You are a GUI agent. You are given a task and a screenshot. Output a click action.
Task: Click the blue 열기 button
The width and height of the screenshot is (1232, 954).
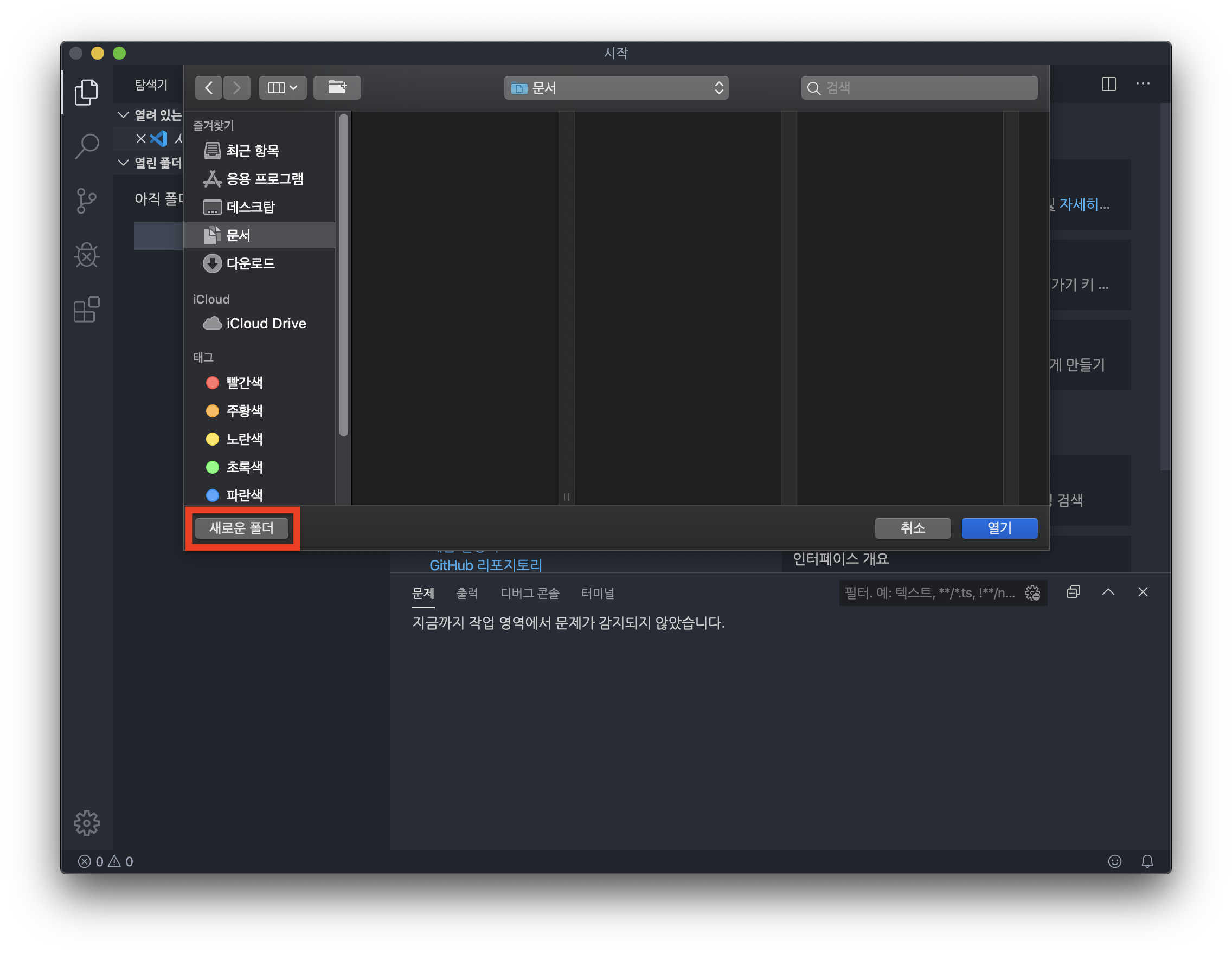click(999, 528)
